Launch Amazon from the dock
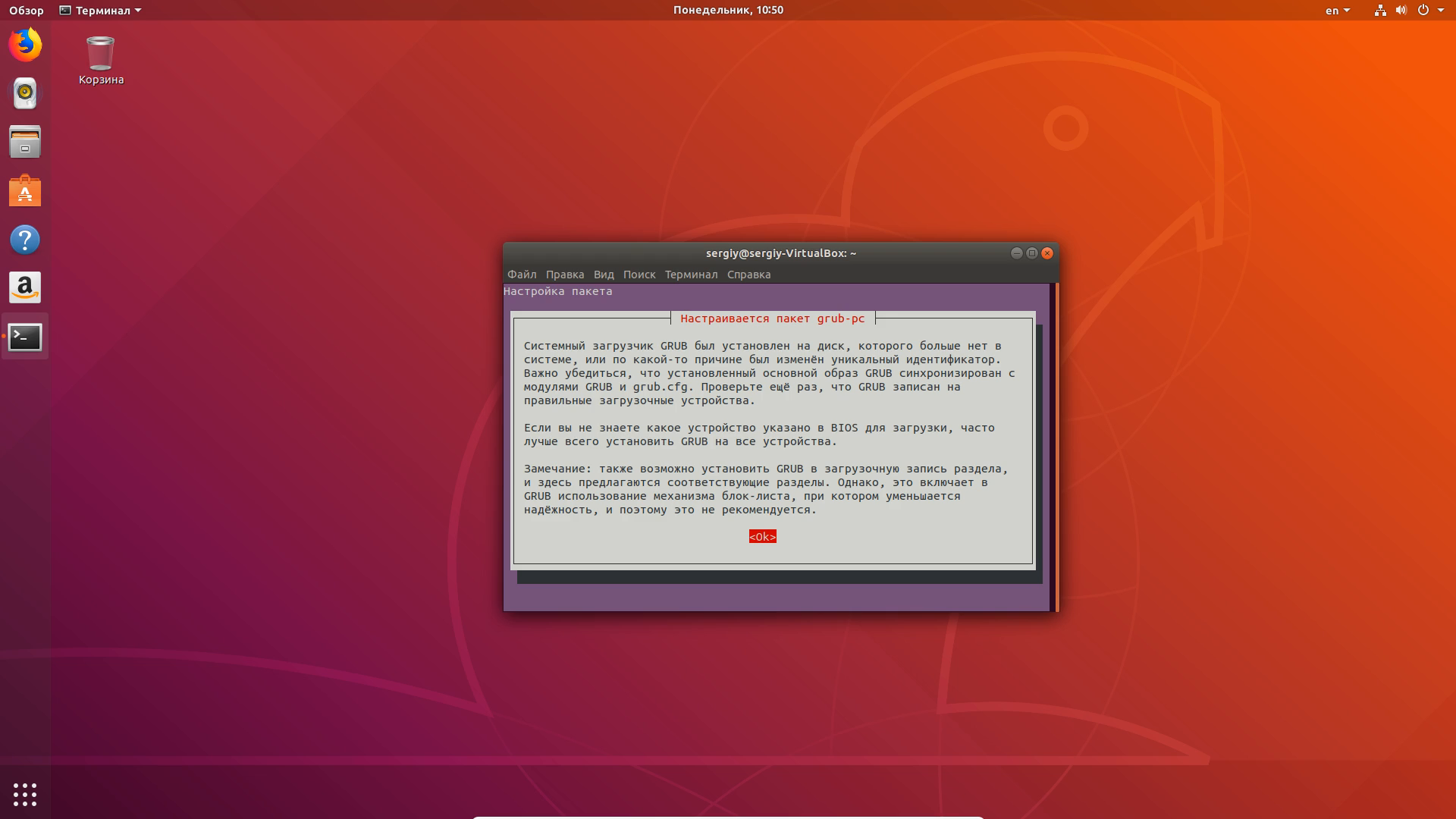The width and height of the screenshot is (1456, 819). pos(25,288)
